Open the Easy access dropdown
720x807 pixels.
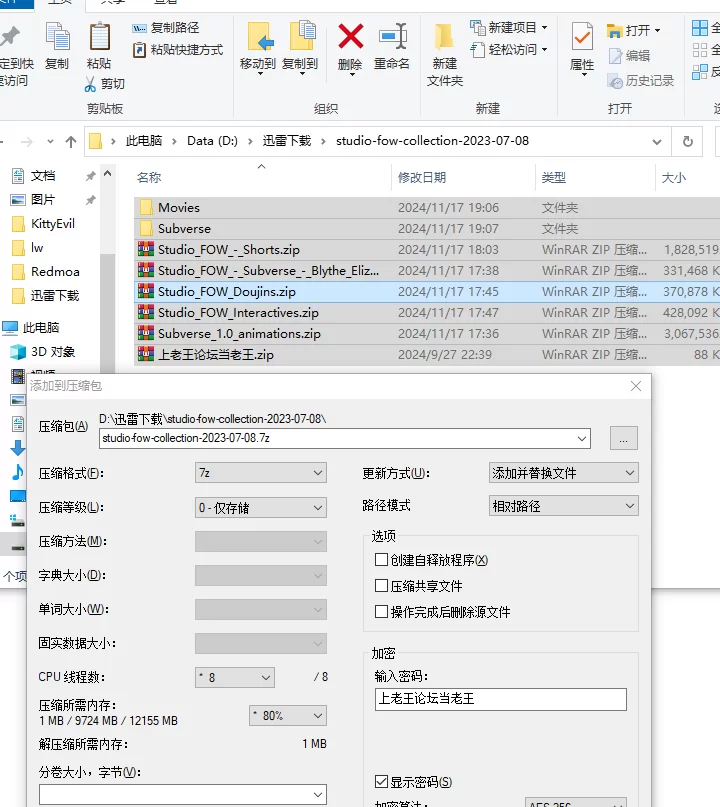(509, 50)
